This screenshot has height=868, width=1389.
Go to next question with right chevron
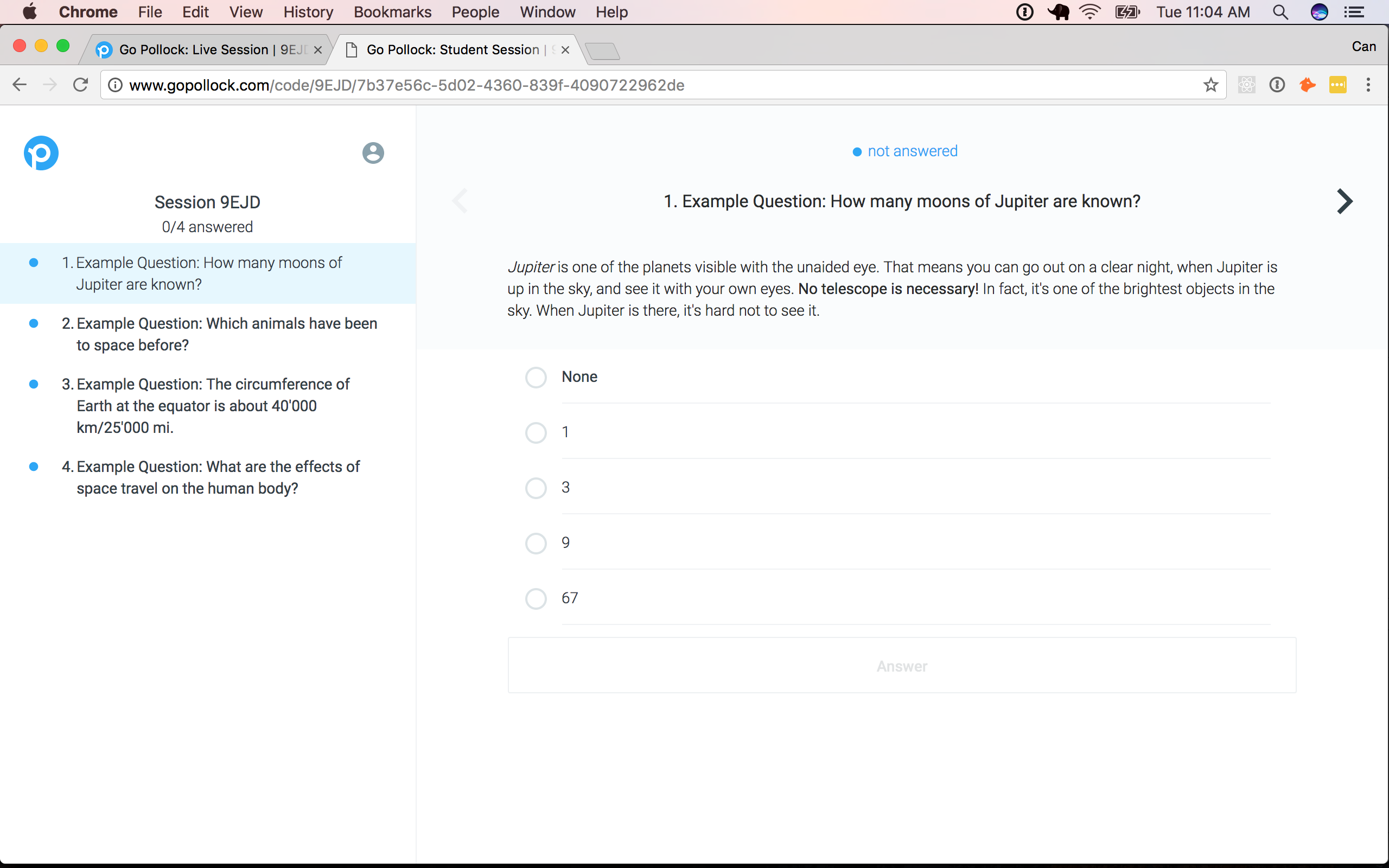pyautogui.click(x=1344, y=201)
